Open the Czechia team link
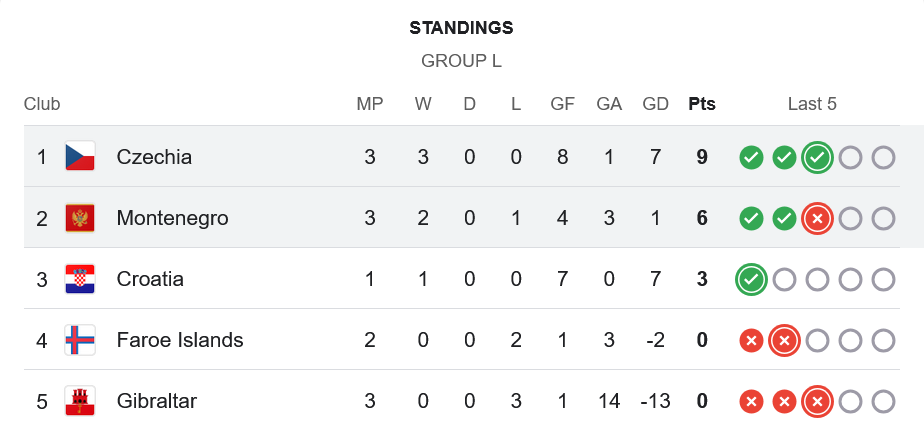This screenshot has height=448, width=924. [x=154, y=157]
